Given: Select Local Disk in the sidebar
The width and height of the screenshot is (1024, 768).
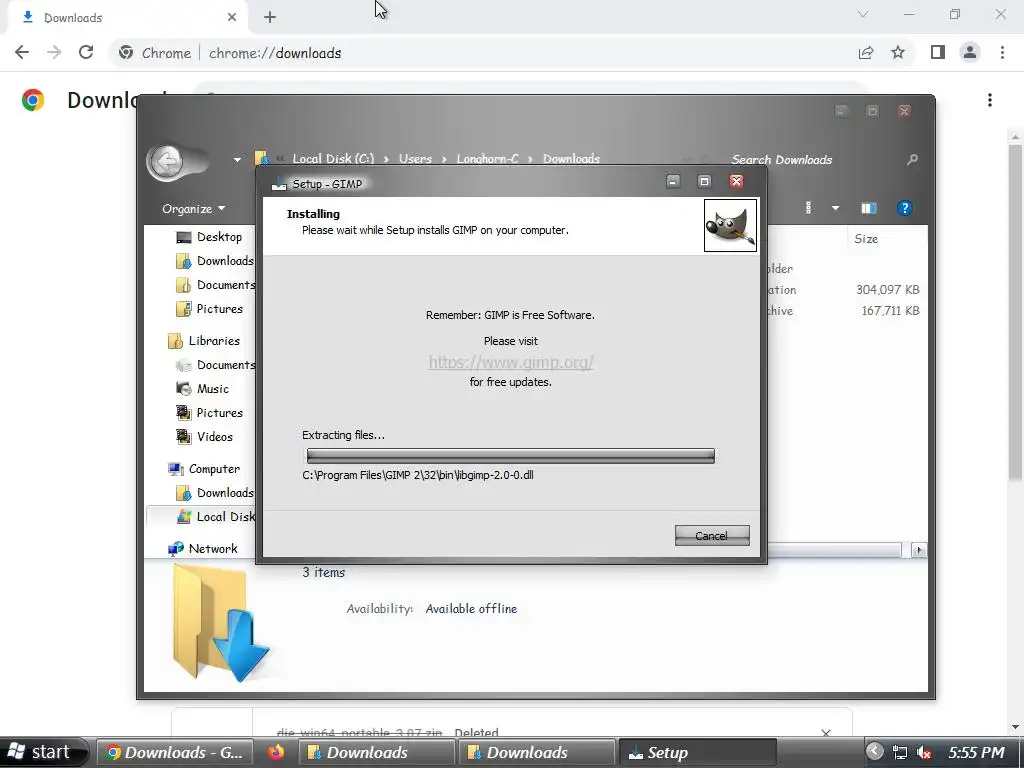Looking at the screenshot, I should pos(216,517).
